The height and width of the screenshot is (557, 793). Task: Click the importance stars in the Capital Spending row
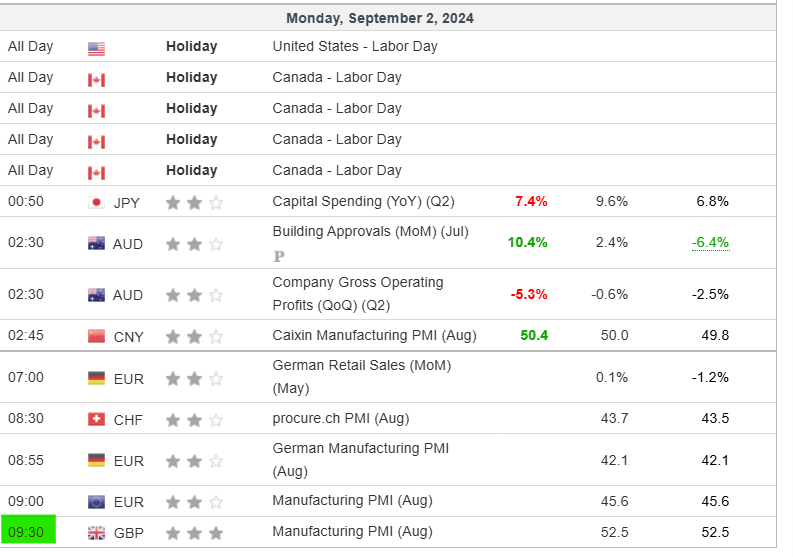tap(194, 202)
